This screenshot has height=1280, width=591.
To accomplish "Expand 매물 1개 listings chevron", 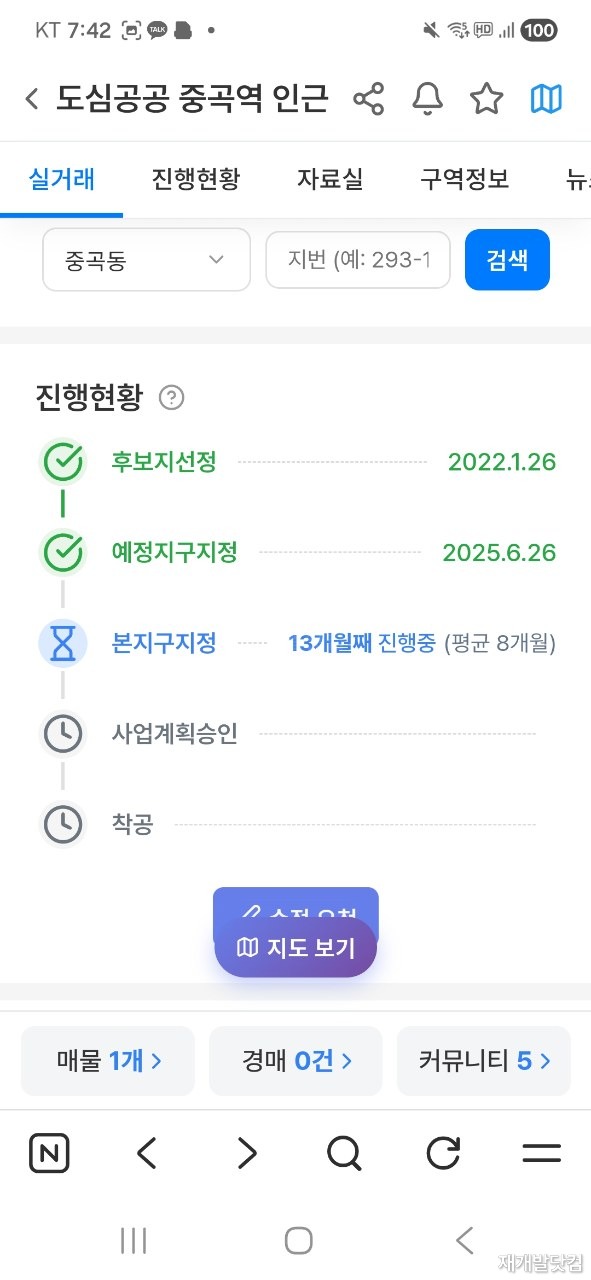I will (x=156, y=1061).
